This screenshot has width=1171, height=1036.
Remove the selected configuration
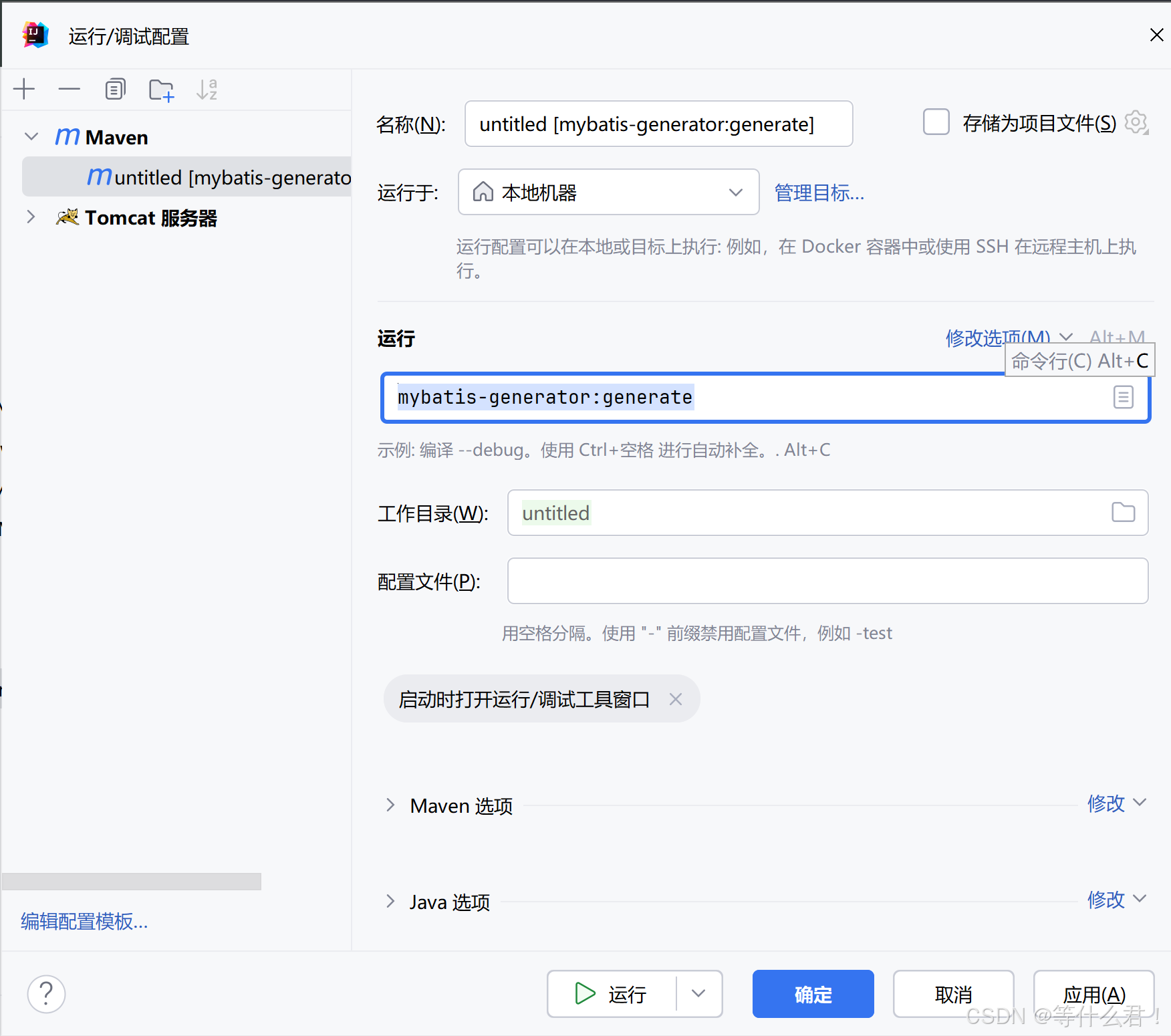69,89
